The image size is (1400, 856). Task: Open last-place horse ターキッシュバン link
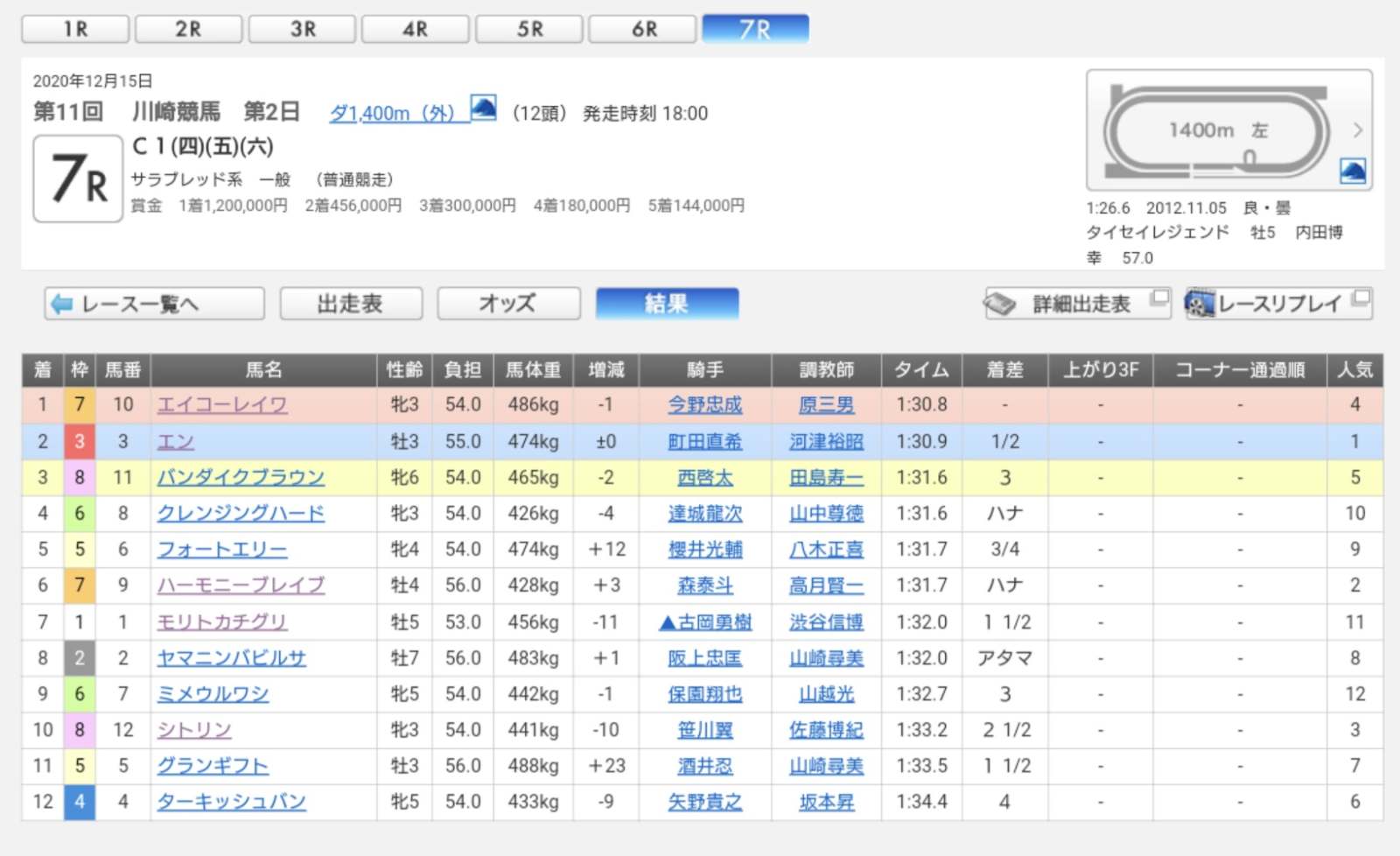pyautogui.click(x=231, y=802)
